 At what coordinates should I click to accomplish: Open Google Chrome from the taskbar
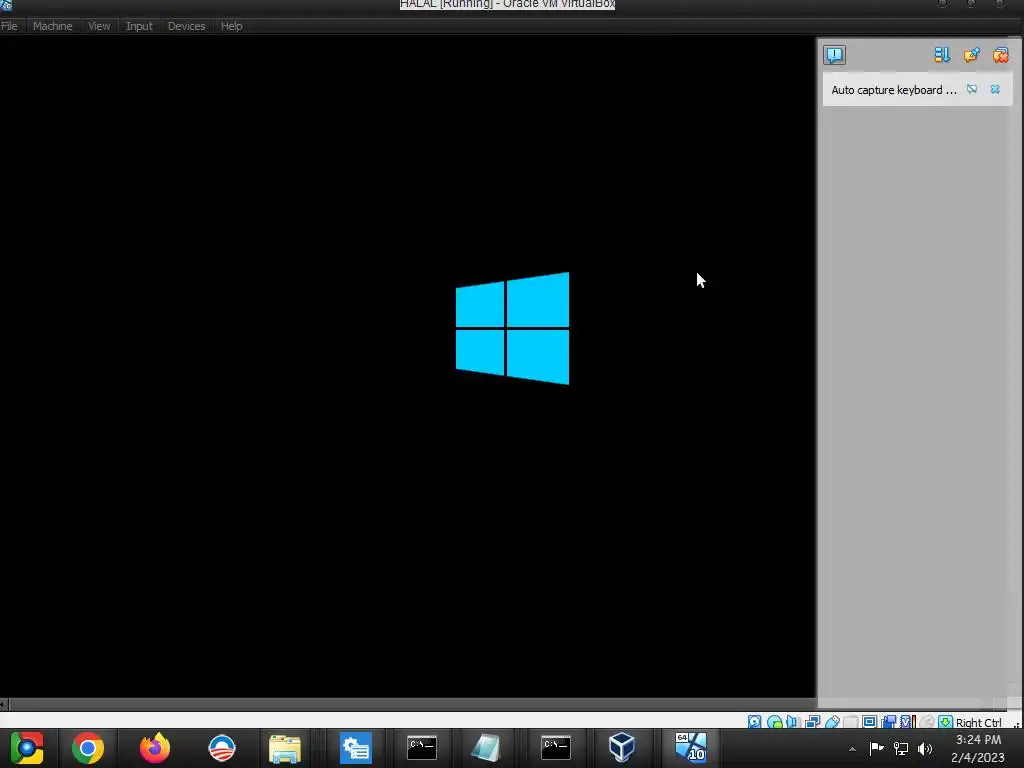pyautogui.click(x=88, y=748)
